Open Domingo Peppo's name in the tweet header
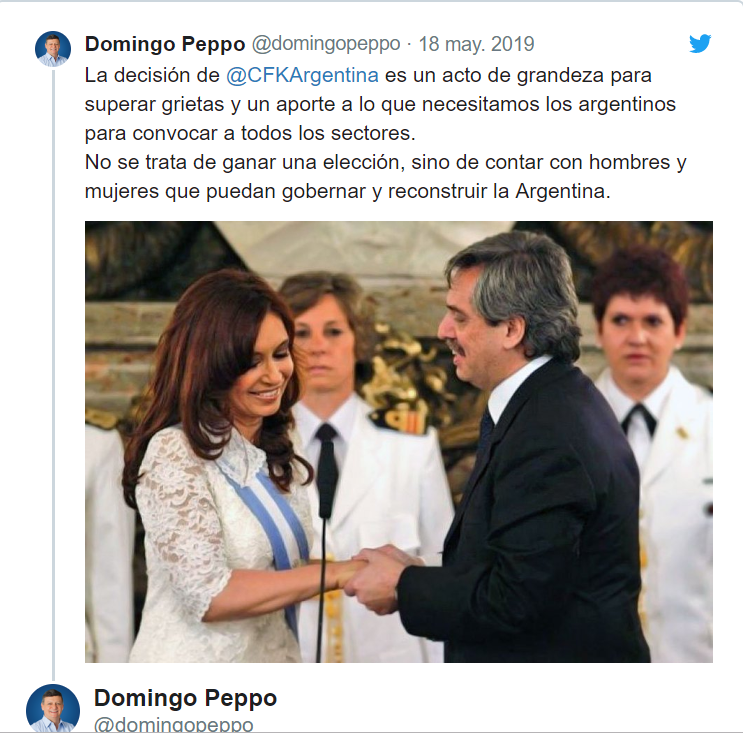This screenshot has width=743, height=736. tap(165, 44)
